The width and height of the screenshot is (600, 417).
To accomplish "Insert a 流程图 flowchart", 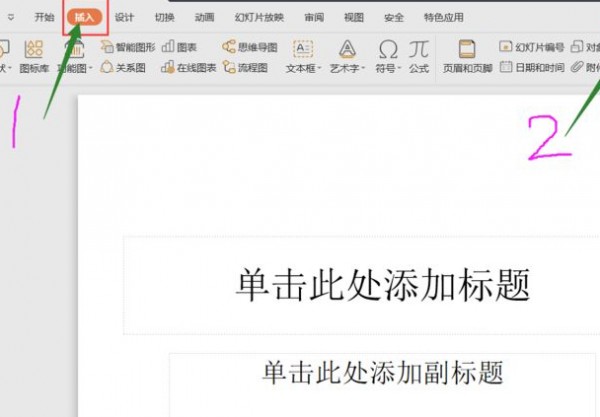I will point(245,68).
